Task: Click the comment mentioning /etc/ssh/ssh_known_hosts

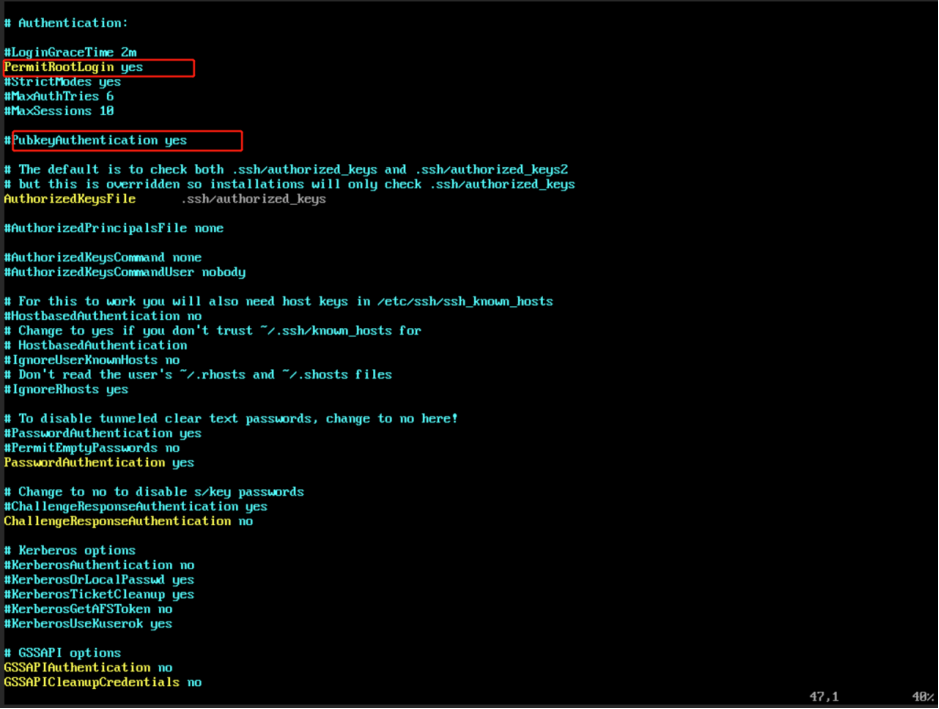Action: (x=278, y=301)
